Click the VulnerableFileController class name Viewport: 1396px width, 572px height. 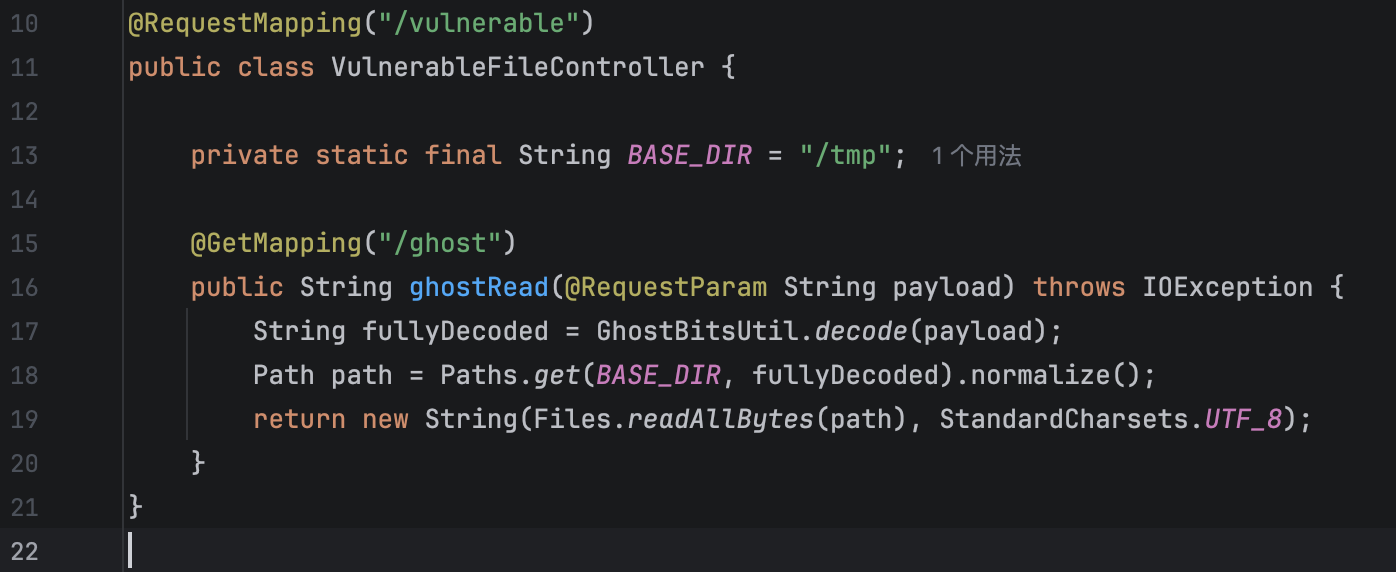click(518, 67)
